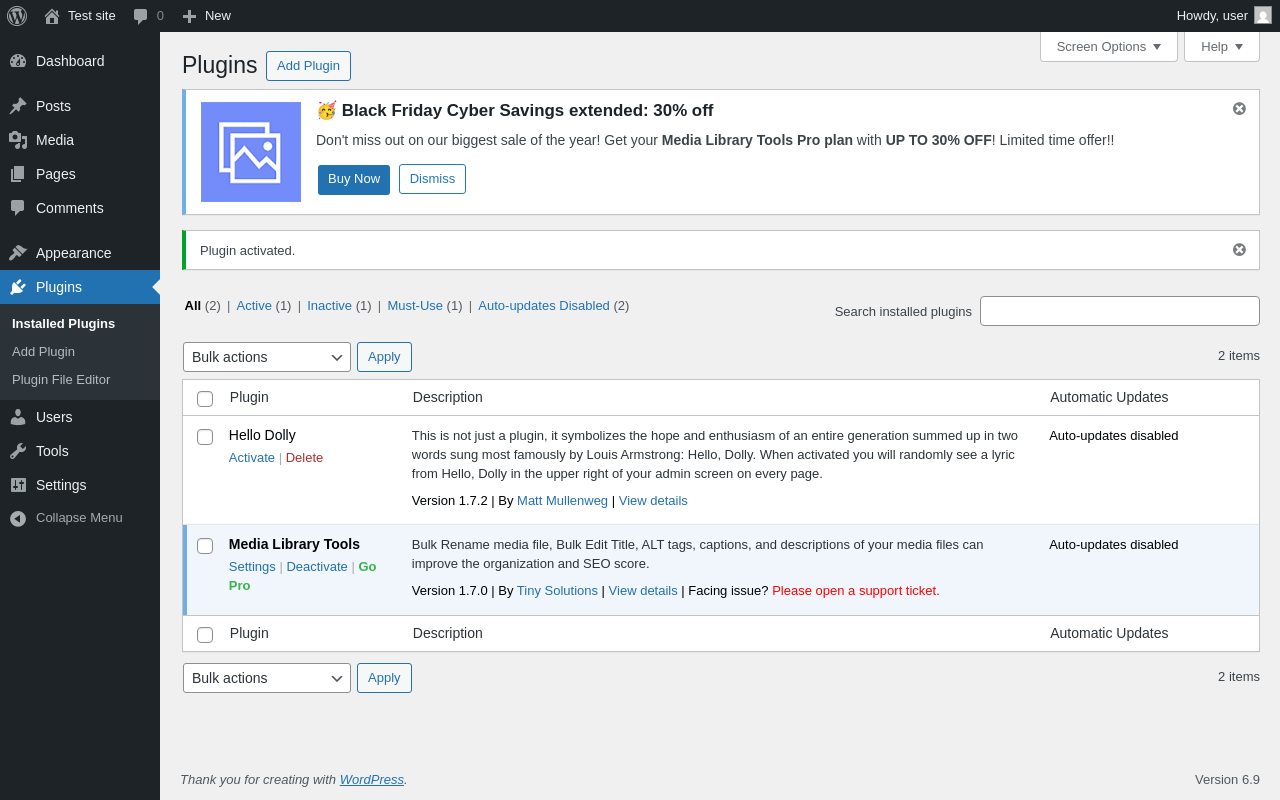
Task: Expand the Screen Options panel
Action: pos(1108,46)
